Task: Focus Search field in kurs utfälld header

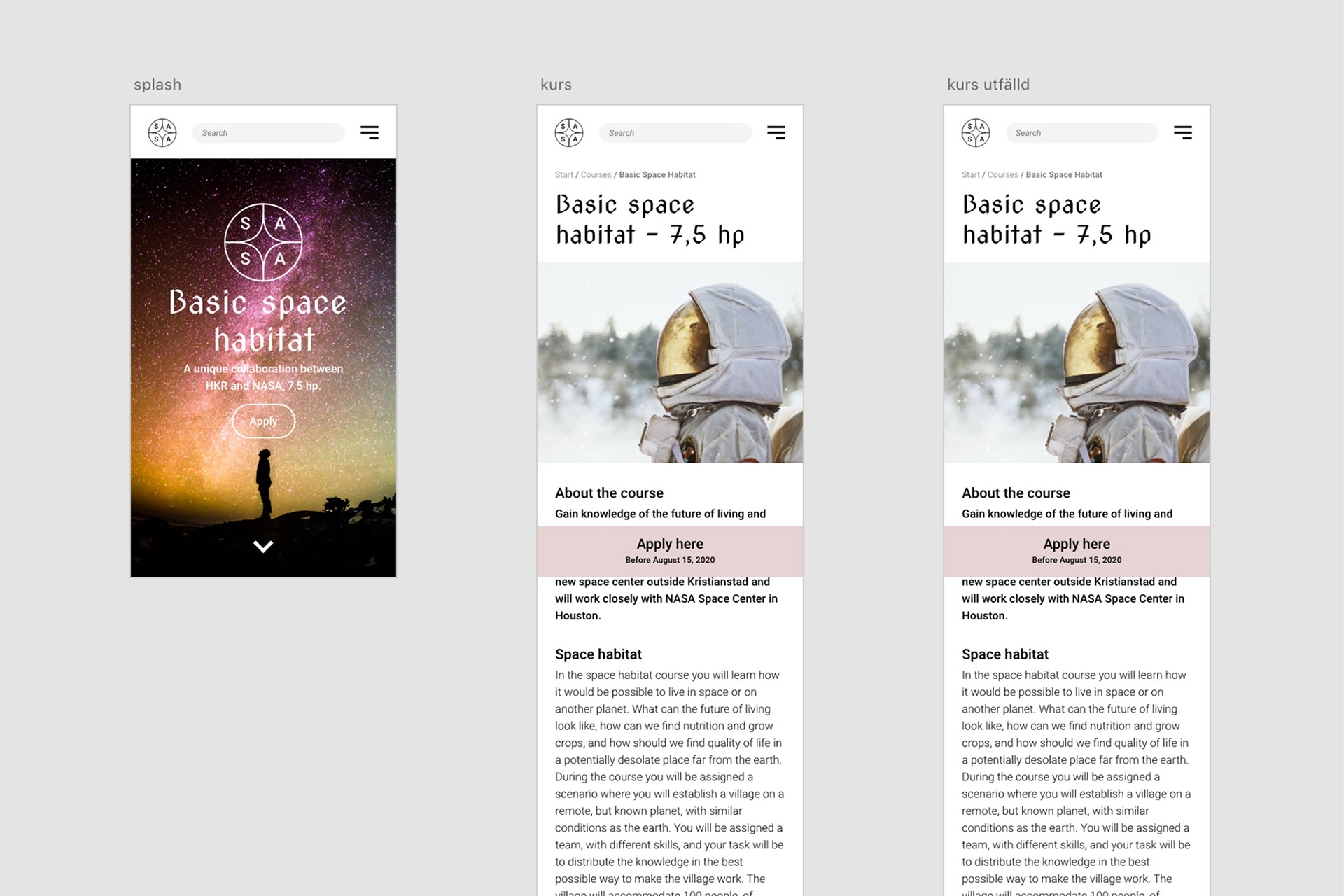Action: (1082, 133)
